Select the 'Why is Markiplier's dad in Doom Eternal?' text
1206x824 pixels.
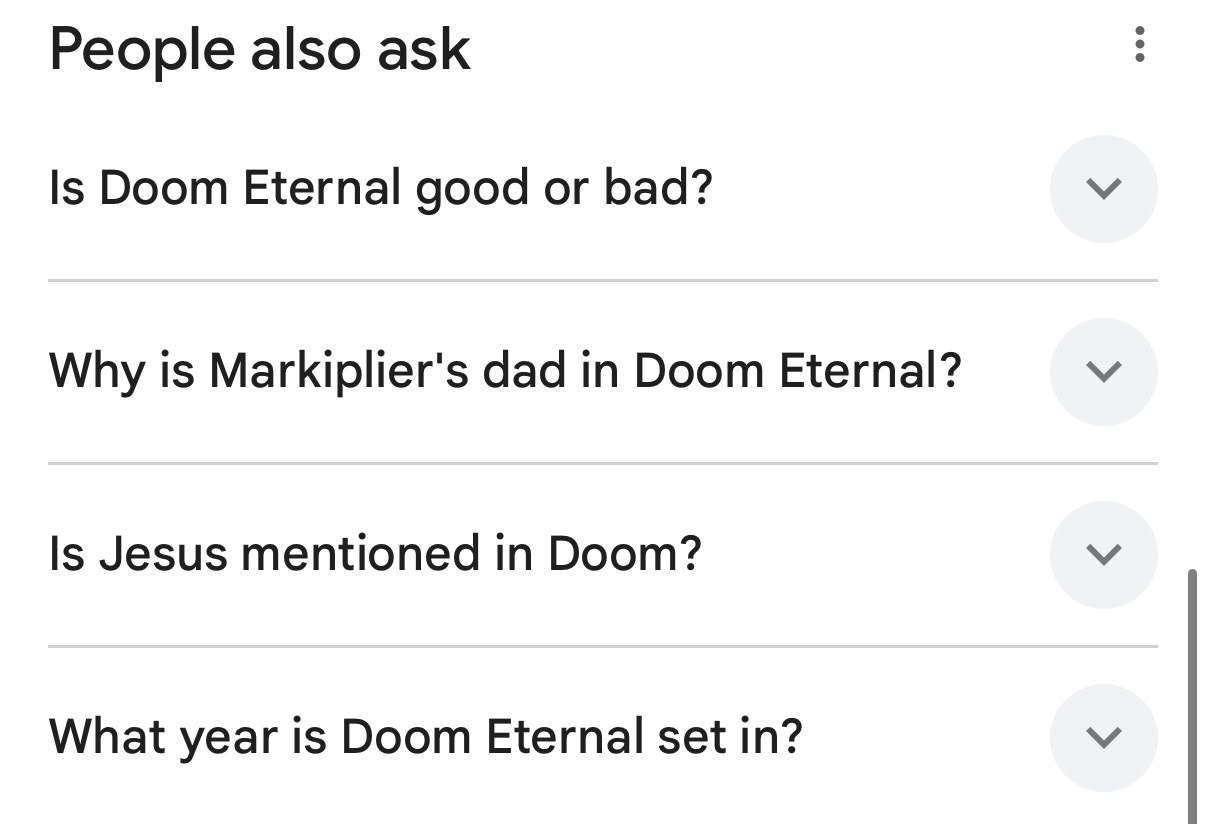pos(505,371)
